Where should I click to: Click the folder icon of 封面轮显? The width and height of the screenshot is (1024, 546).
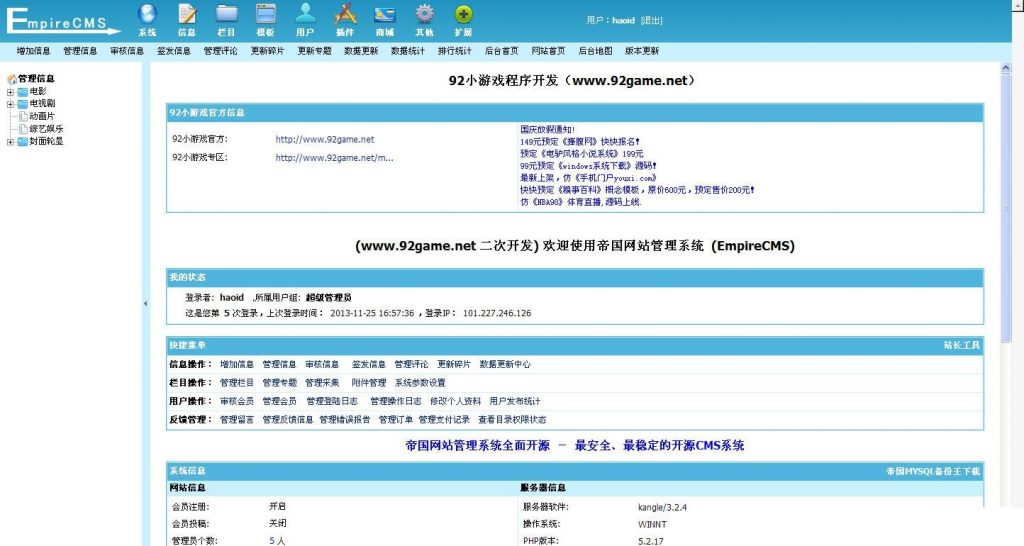(x=23, y=141)
